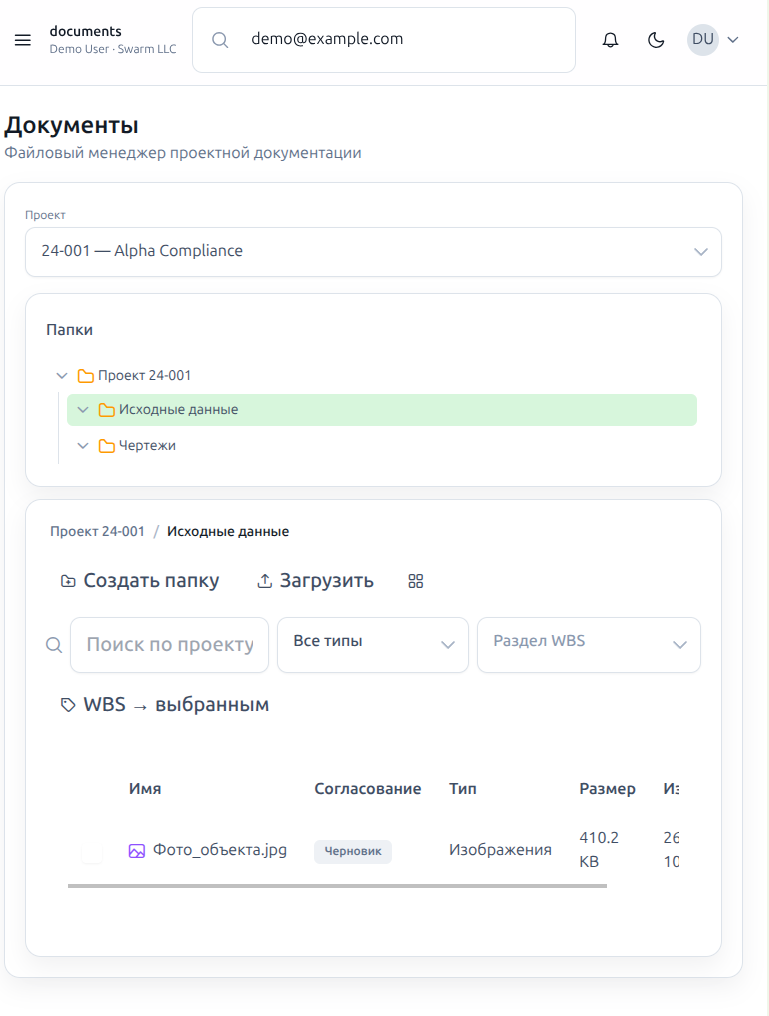Toggle dark mode with the moon icon
This screenshot has width=769, height=1016.
656,39
